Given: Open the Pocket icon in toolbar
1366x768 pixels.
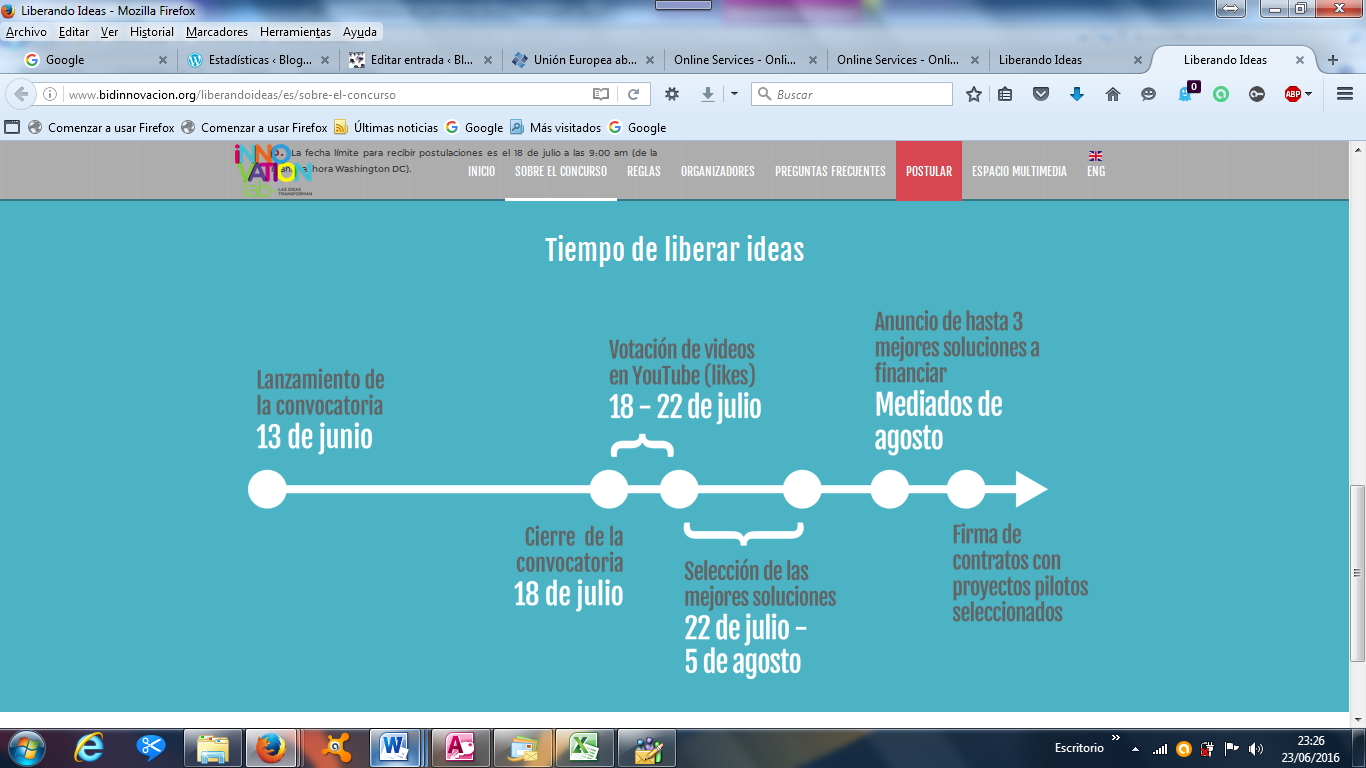Looking at the screenshot, I should (x=1041, y=94).
